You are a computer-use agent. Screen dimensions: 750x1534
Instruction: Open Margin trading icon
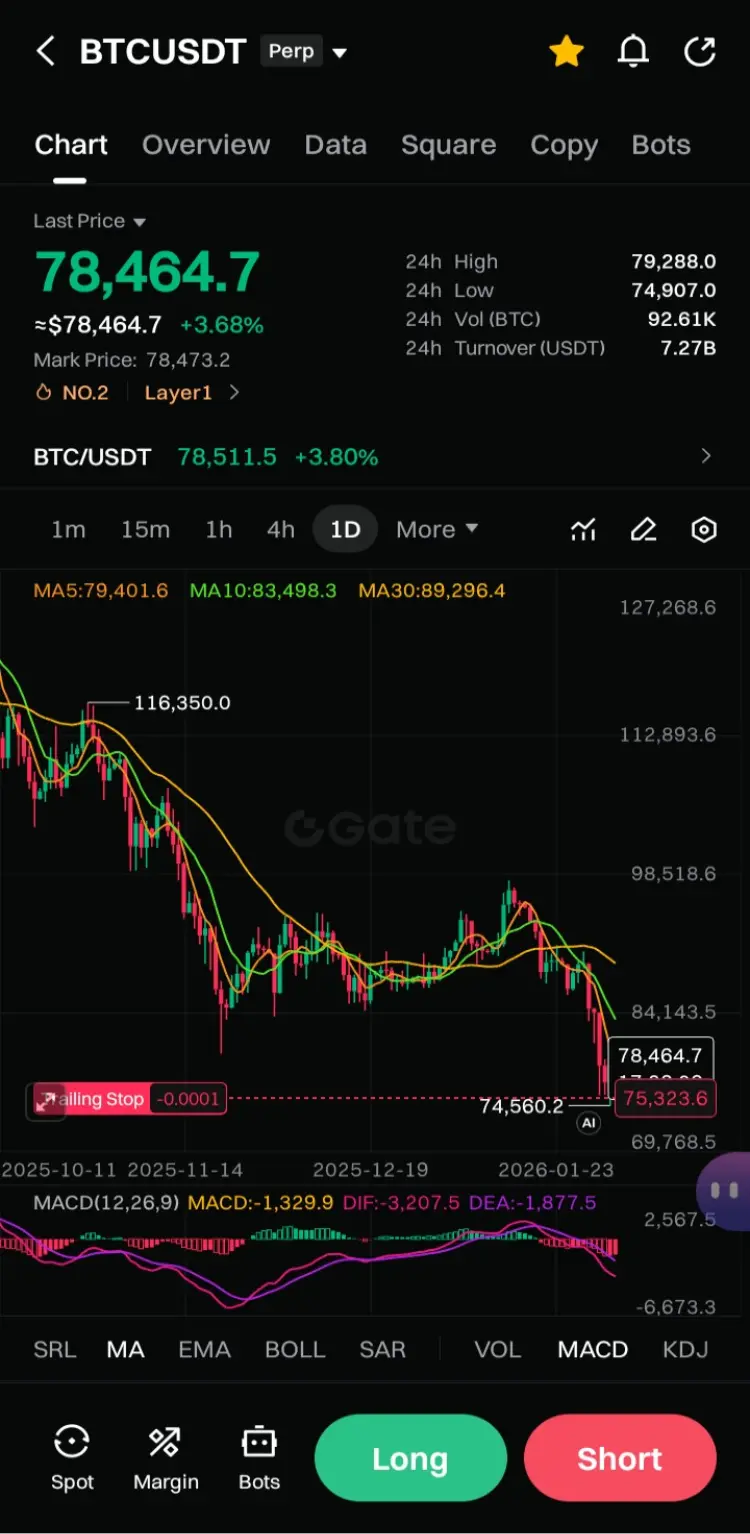[x=166, y=1458]
